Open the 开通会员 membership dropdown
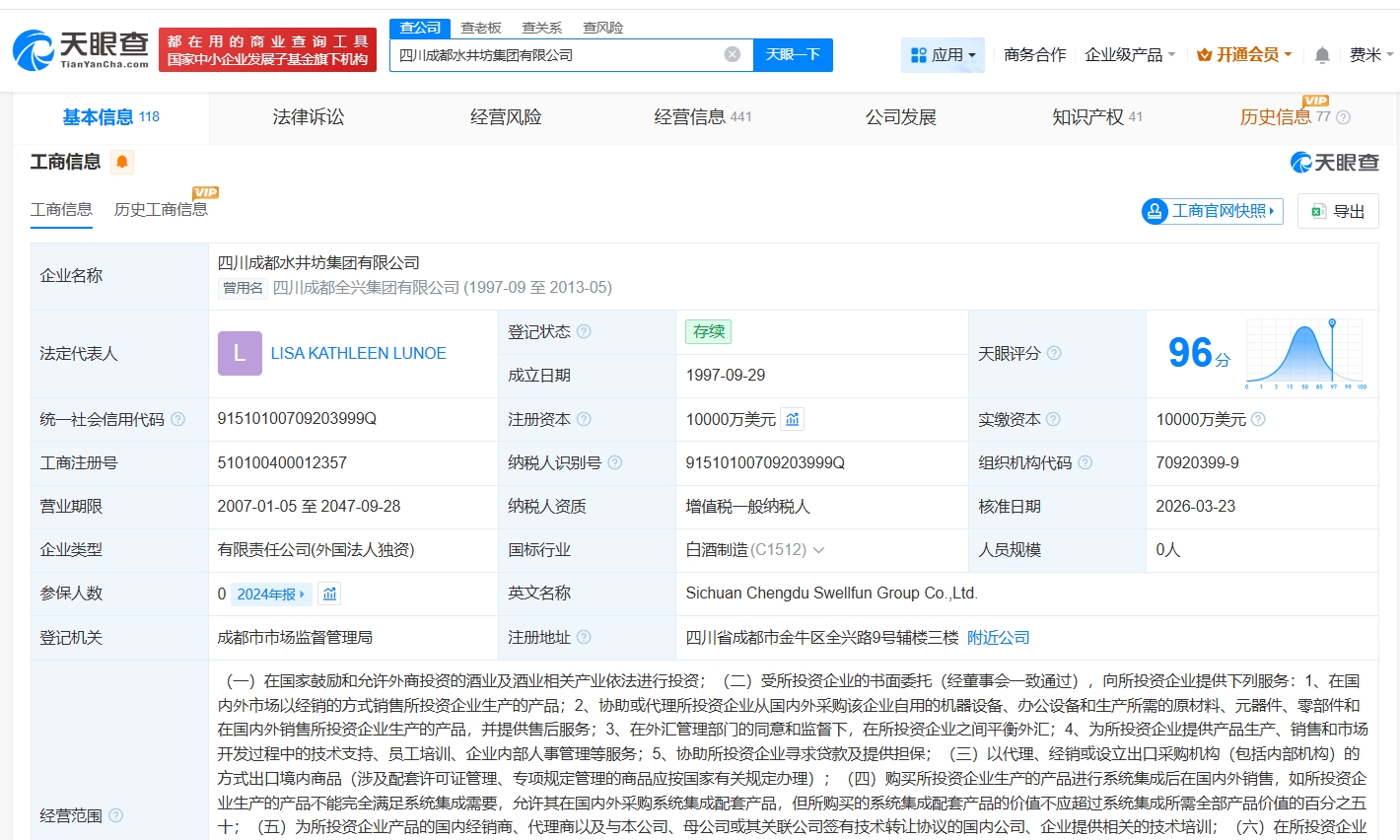1400x840 pixels. (x=1244, y=55)
